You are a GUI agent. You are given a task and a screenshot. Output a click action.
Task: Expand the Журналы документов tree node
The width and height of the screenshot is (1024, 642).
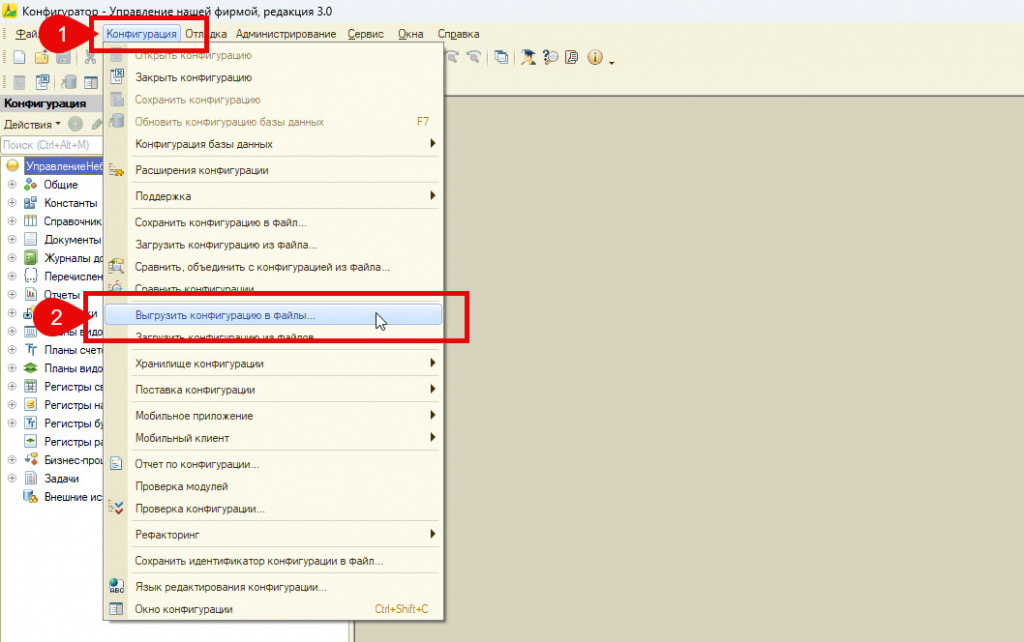(x=12, y=258)
